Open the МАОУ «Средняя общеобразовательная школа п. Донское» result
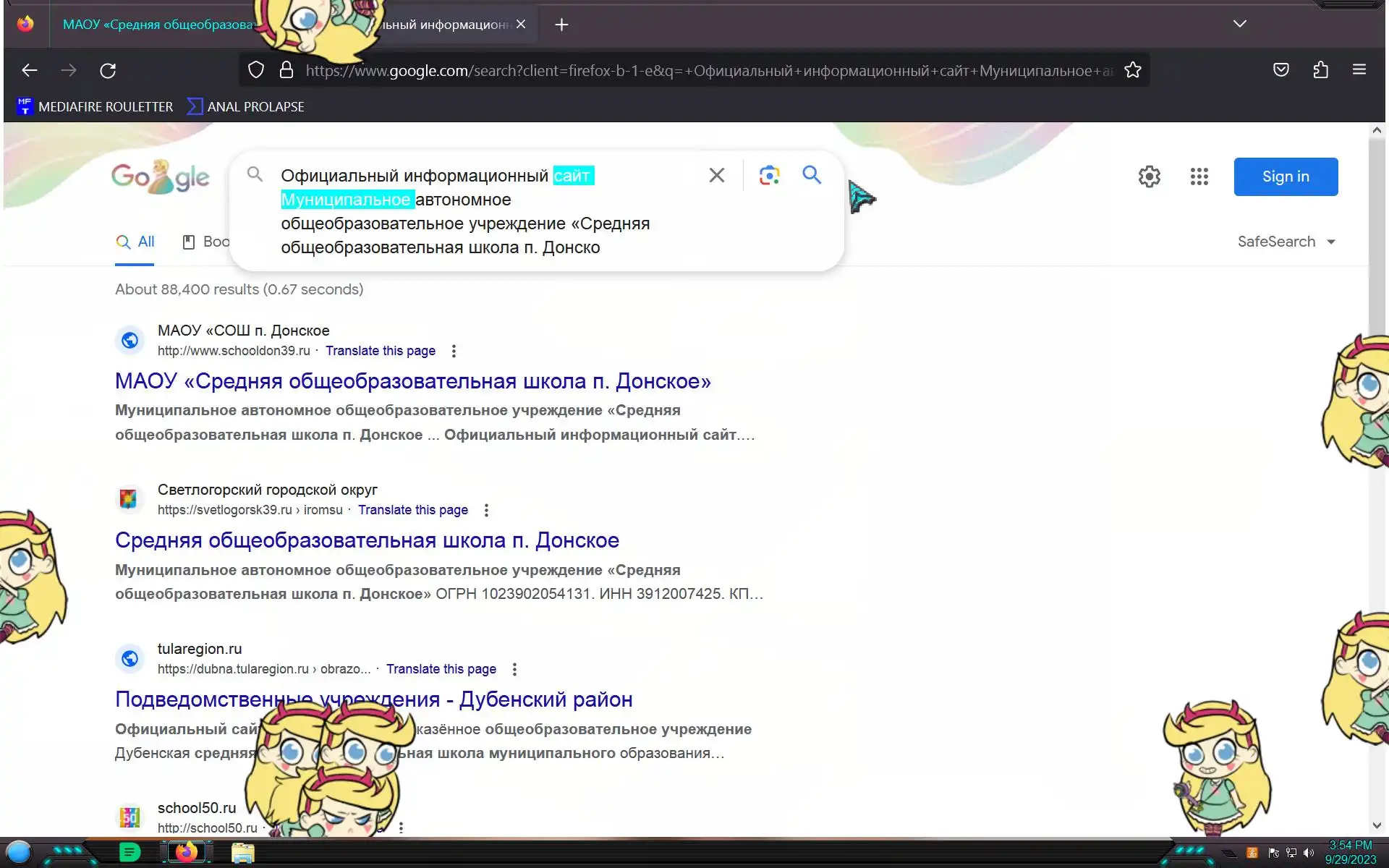This screenshot has width=1389, height=868. [x=412, y=381]
